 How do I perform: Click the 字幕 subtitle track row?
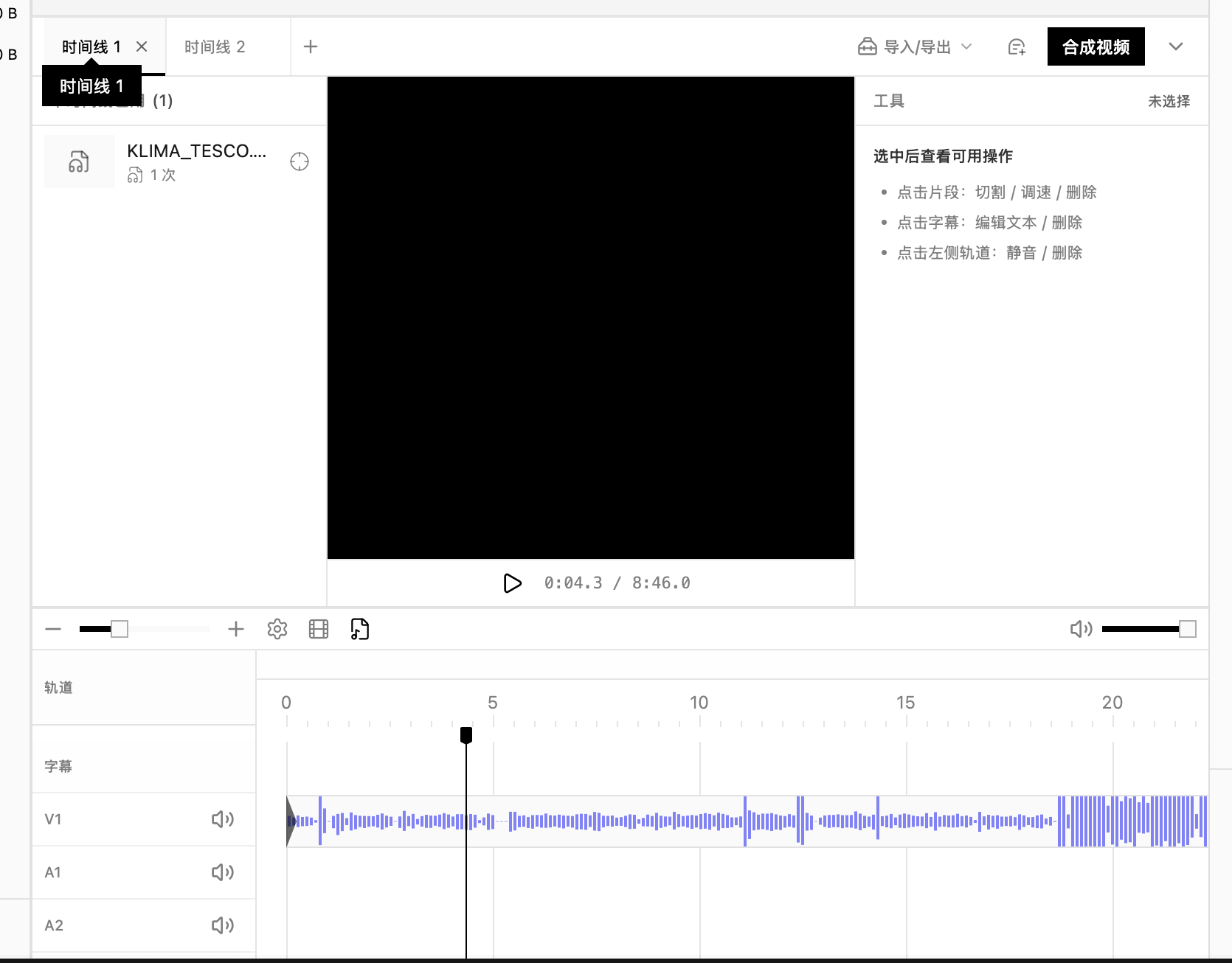[144, 766]
